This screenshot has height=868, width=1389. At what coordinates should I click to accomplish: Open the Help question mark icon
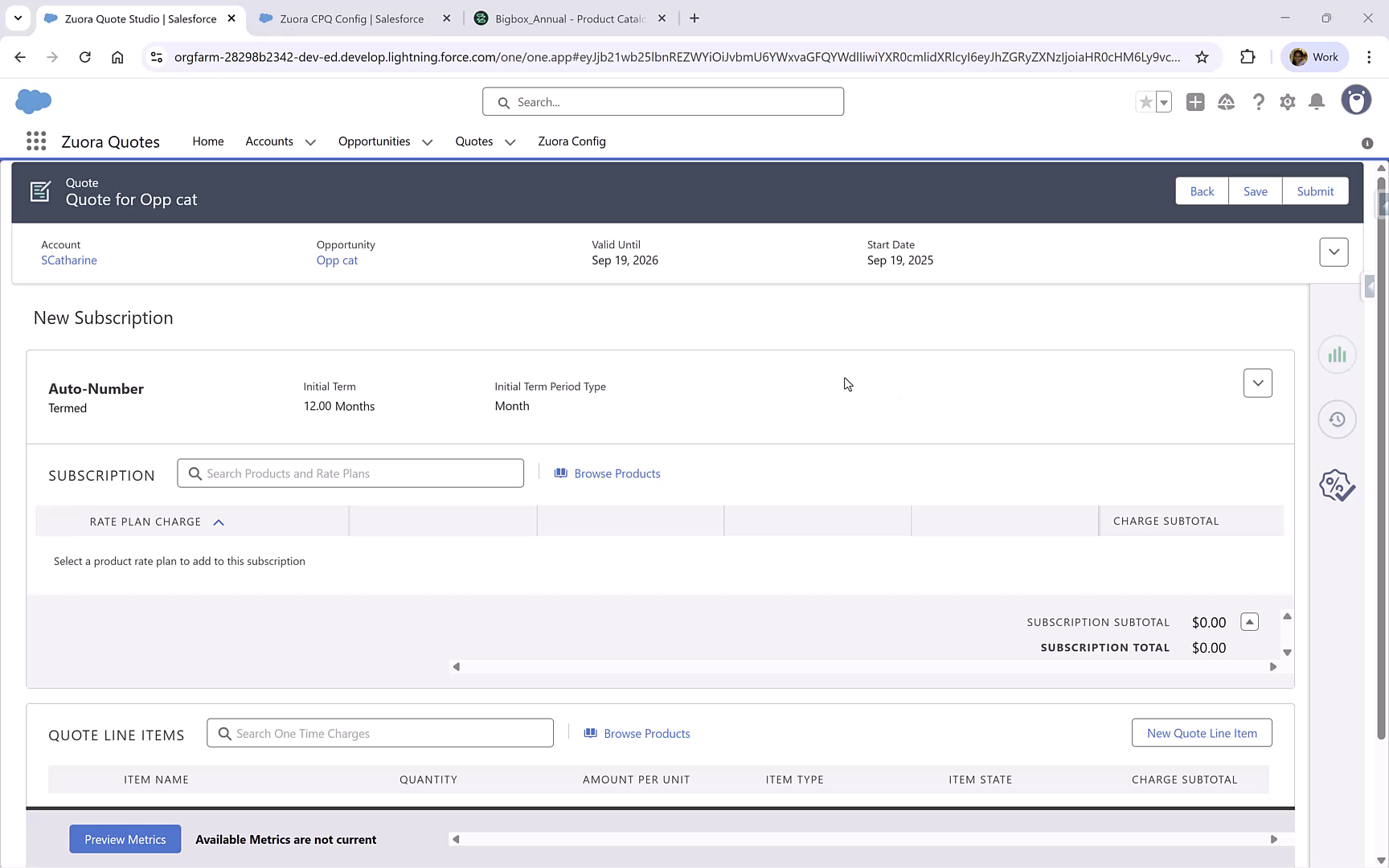[x=1259, y=102]
